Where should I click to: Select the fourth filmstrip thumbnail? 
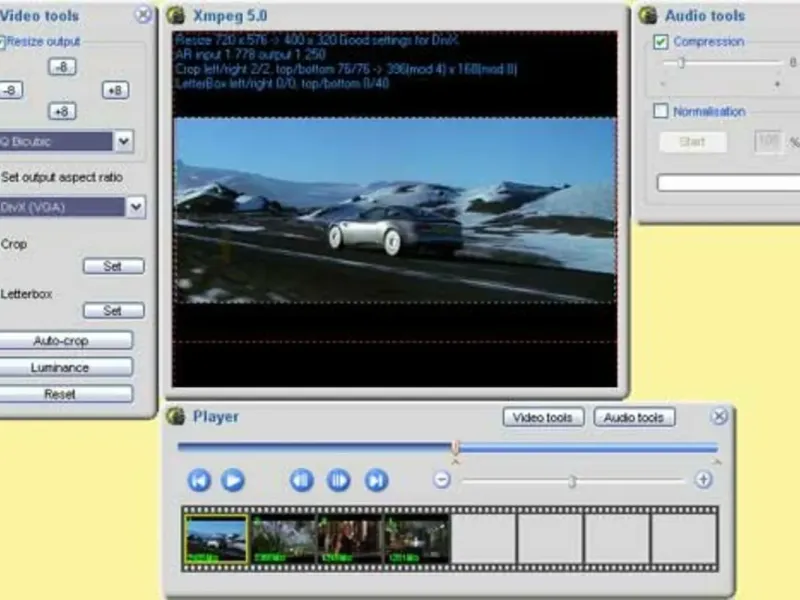pos(417,539)
